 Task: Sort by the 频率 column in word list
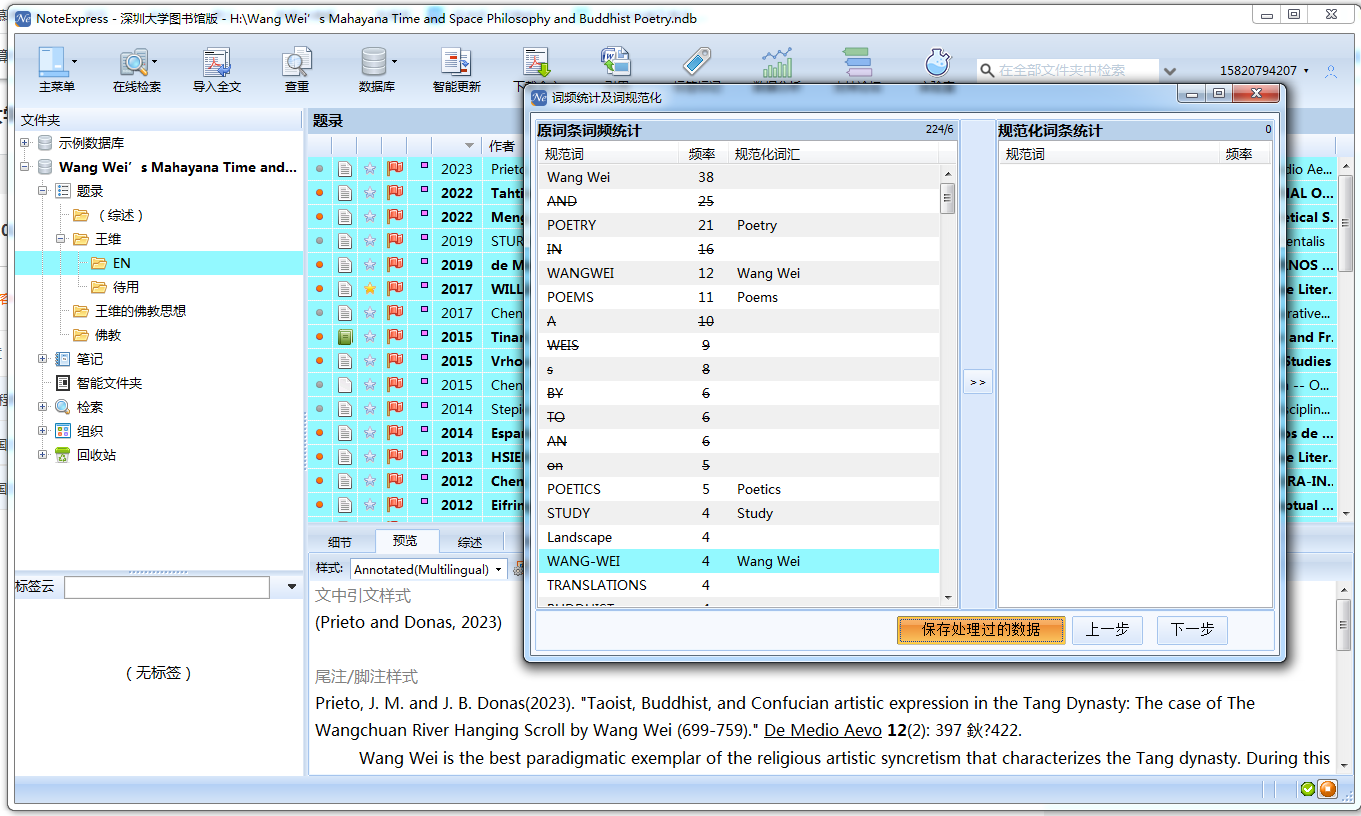click(x=702, y=154)
